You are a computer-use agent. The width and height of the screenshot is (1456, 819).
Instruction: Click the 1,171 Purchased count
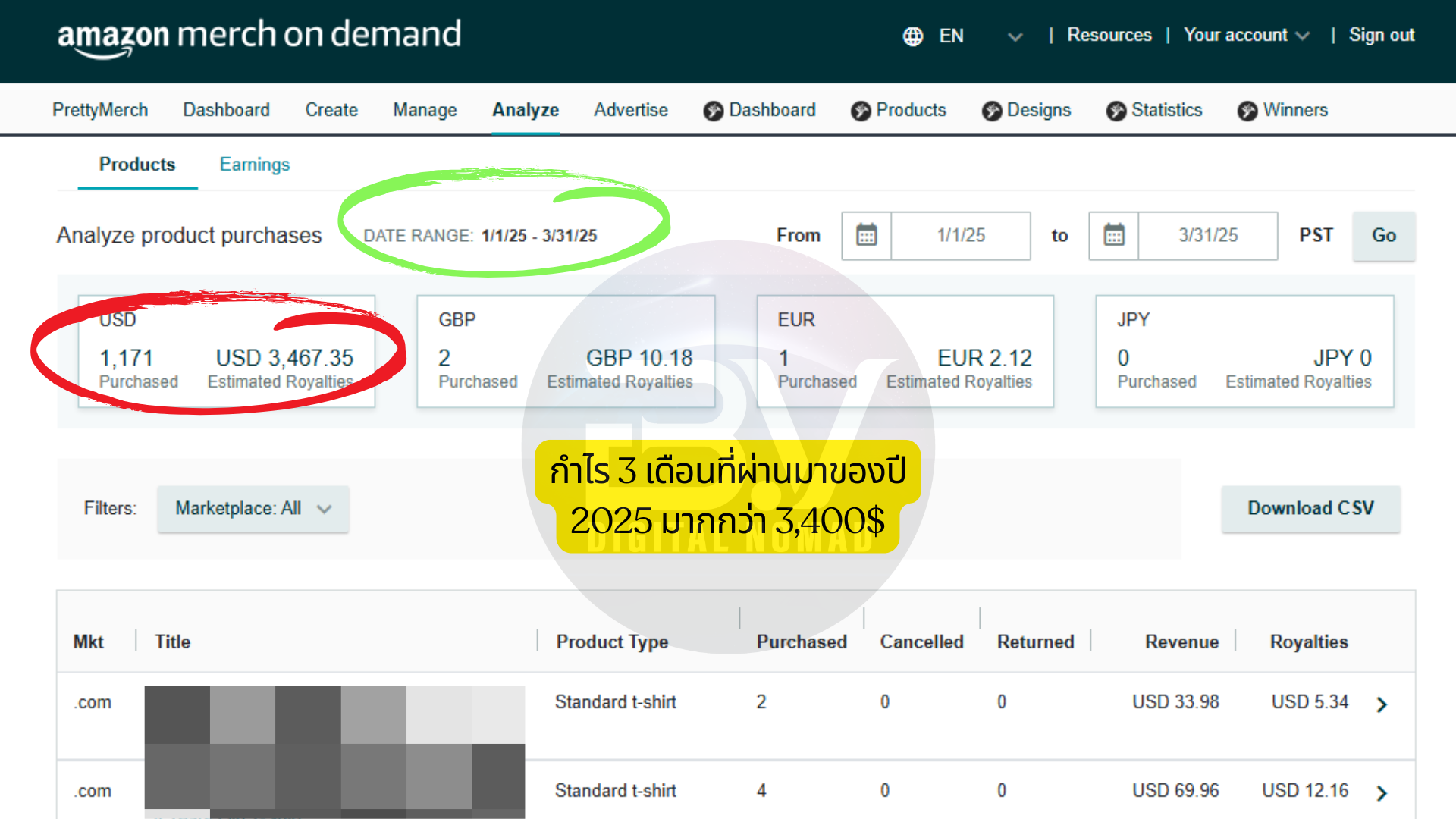(126, 358)
